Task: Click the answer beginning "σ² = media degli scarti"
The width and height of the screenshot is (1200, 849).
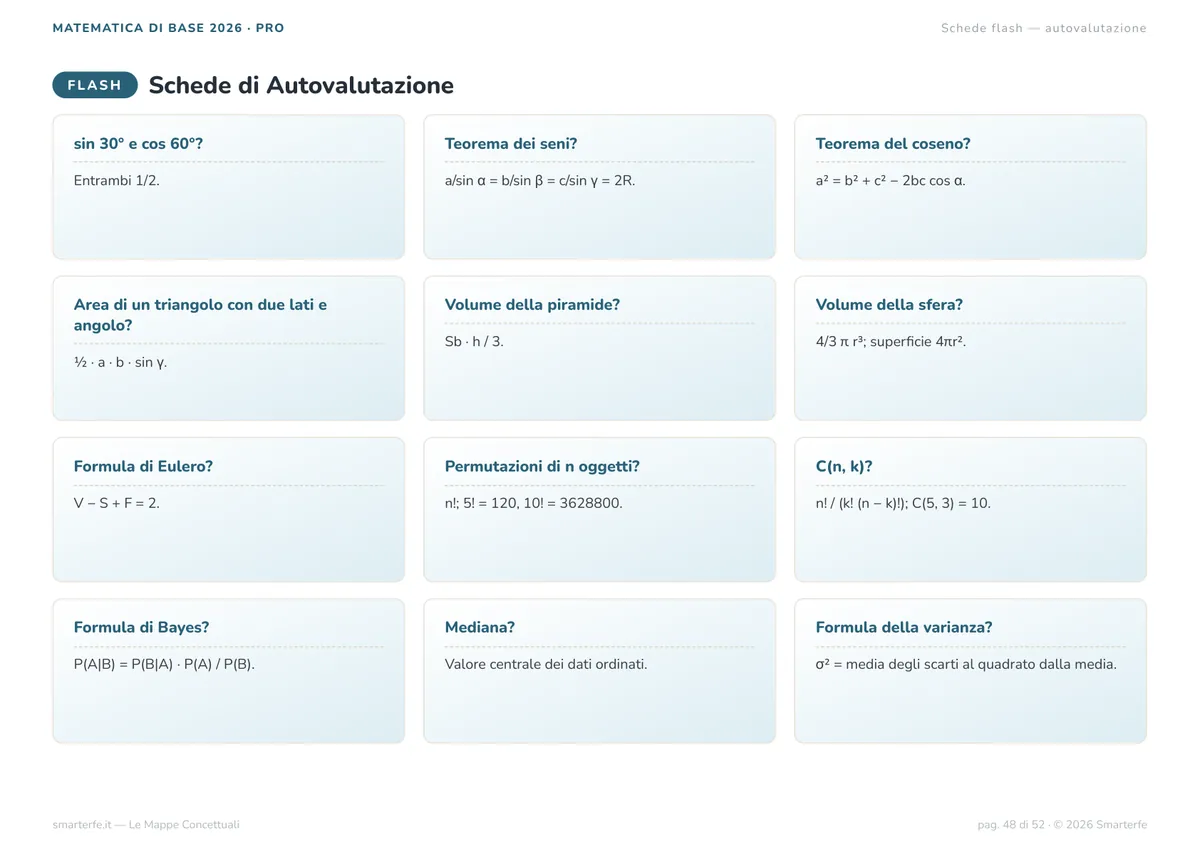Action: click(x=966, y=665)
